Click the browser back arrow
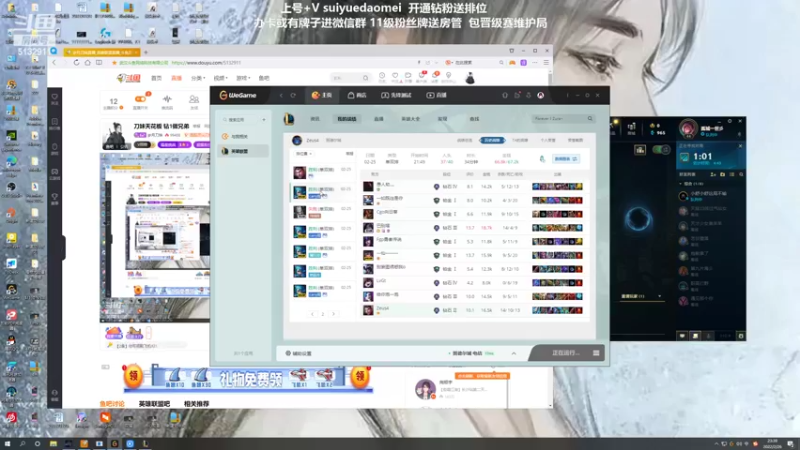 pos(55,63)
